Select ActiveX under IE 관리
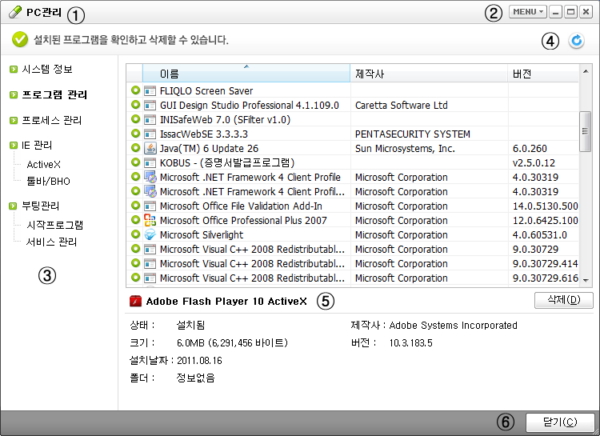The height and width of the screenshot is (436, 600). (x=43, y=164)
